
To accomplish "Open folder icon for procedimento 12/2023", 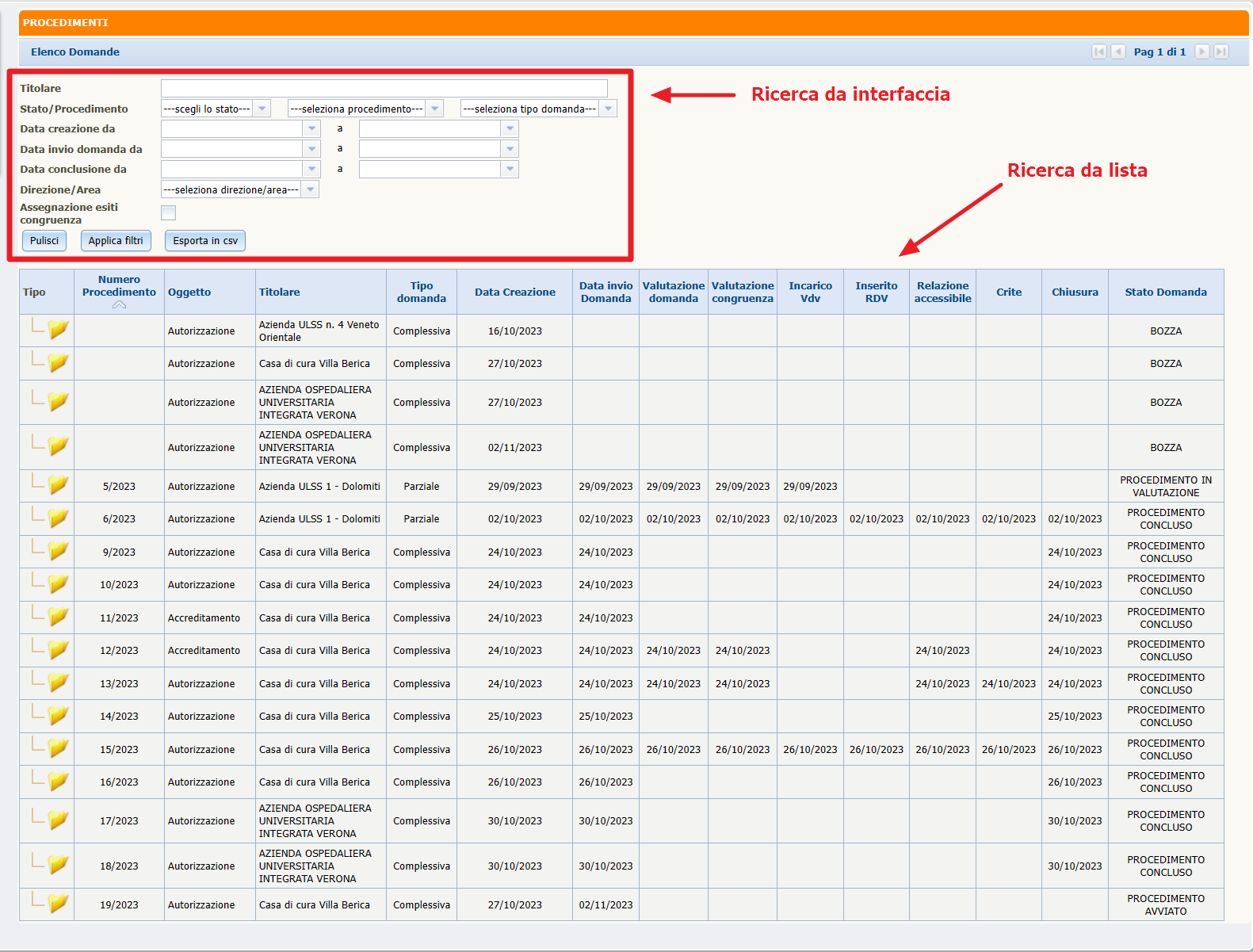I will 58,650.
